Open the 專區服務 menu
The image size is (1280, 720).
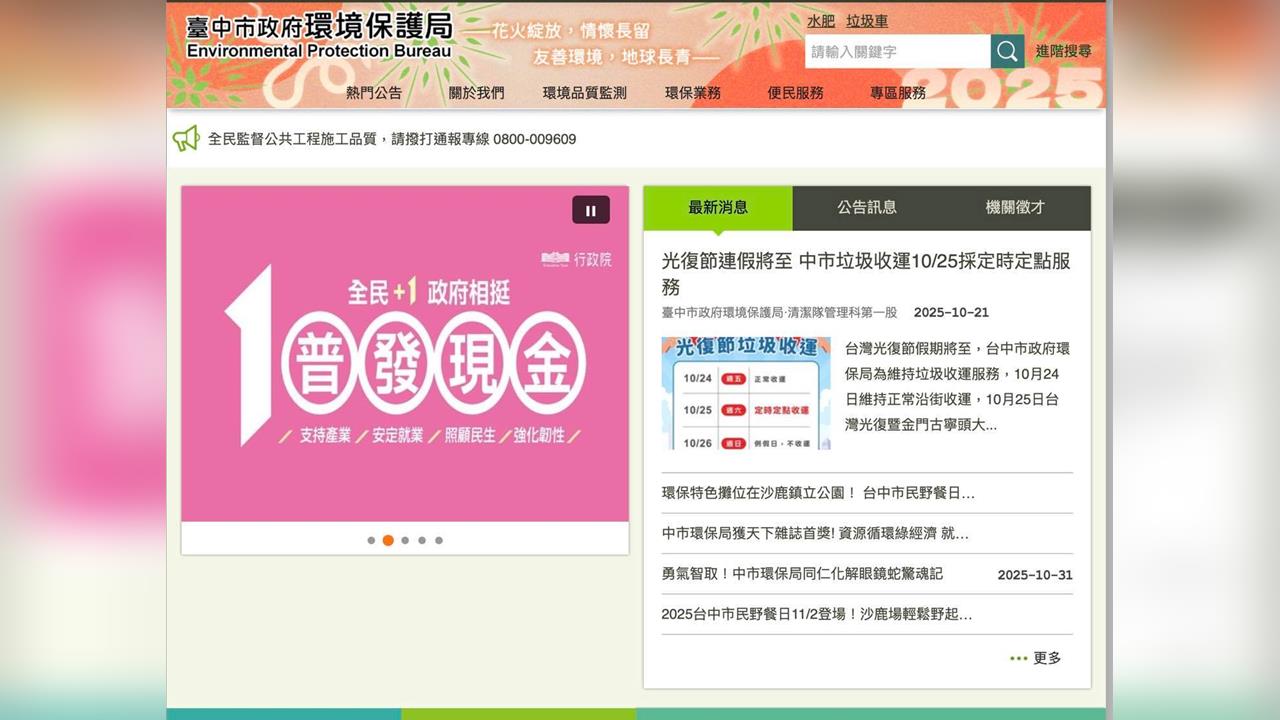897,92
